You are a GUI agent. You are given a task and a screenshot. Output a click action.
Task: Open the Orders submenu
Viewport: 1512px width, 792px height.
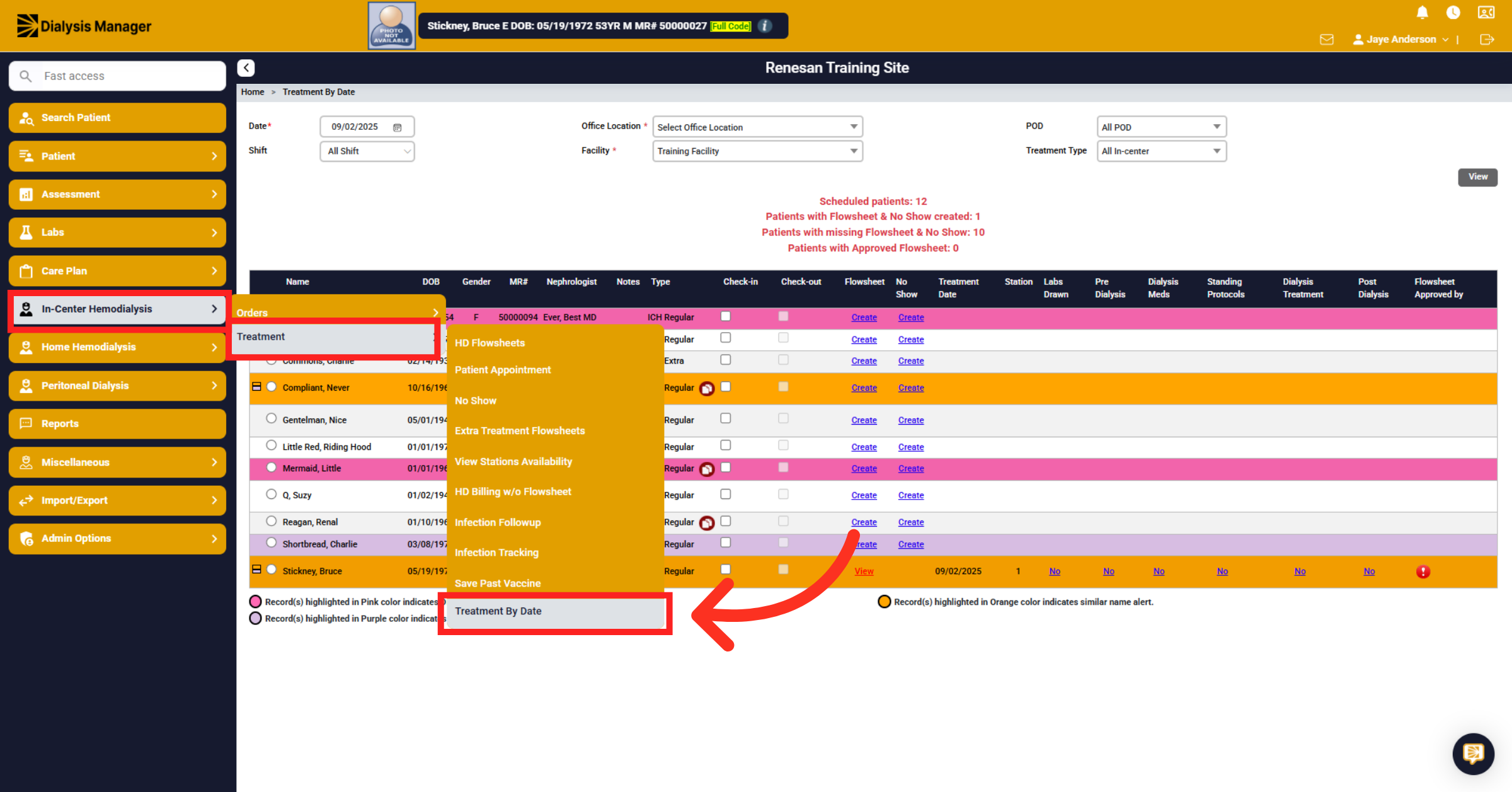tap(338, 313)
